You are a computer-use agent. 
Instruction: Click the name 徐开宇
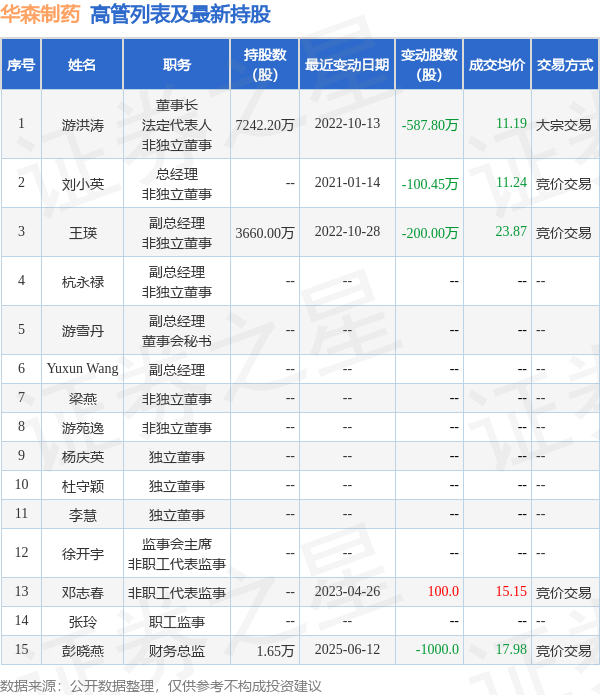click(x=83, y=554)
